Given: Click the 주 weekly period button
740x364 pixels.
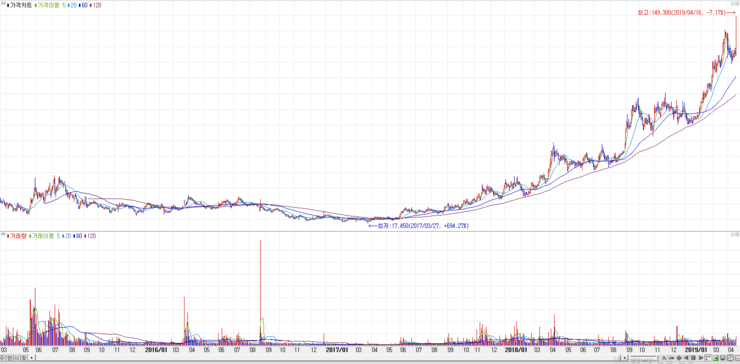Looking at the screenshot, I should (2, 358).
